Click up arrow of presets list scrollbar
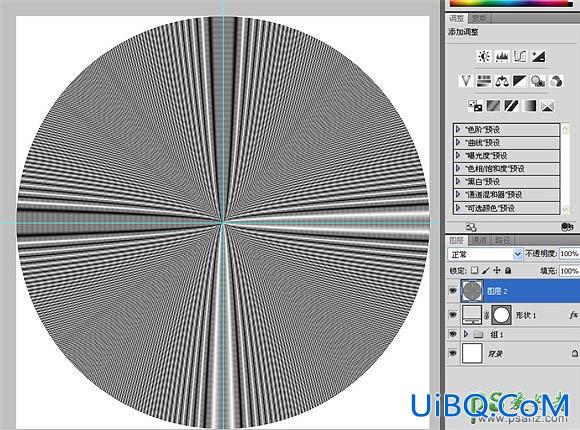The image size is (580, 430). pyautogui.click(x=565, y=128)
